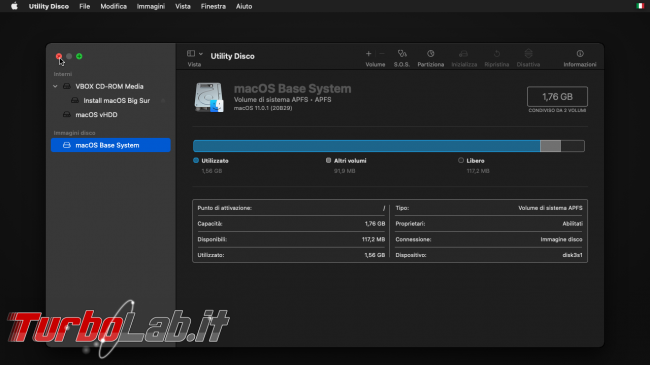Open the File menu

pos(85,6)
